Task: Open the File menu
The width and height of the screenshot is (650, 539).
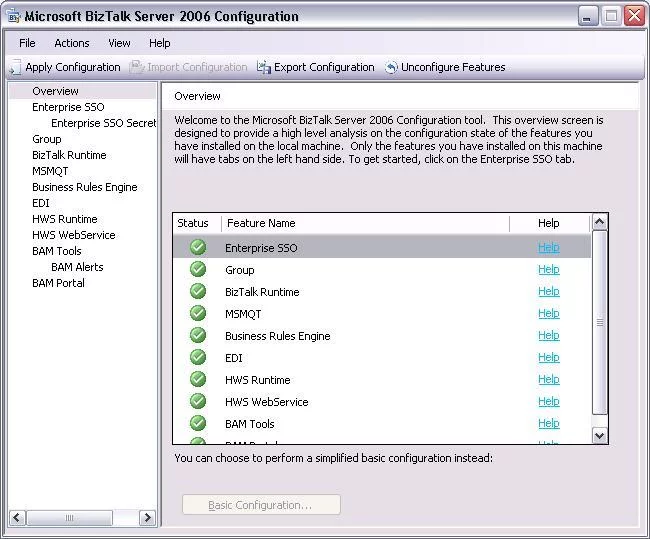Action: tap(27, 43)
